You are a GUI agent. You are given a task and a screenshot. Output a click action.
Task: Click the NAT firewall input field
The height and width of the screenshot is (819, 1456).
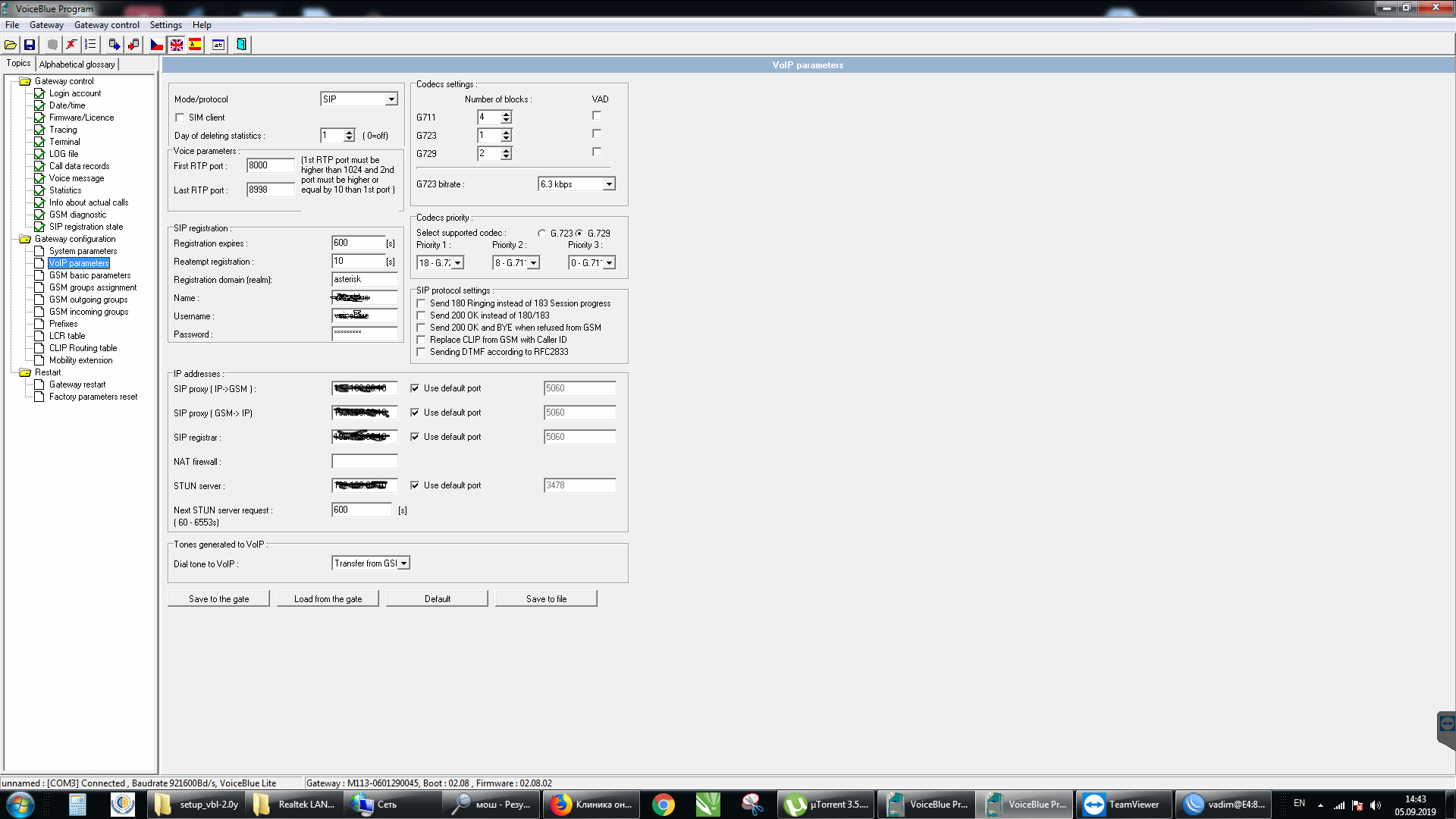click(365, 461)
